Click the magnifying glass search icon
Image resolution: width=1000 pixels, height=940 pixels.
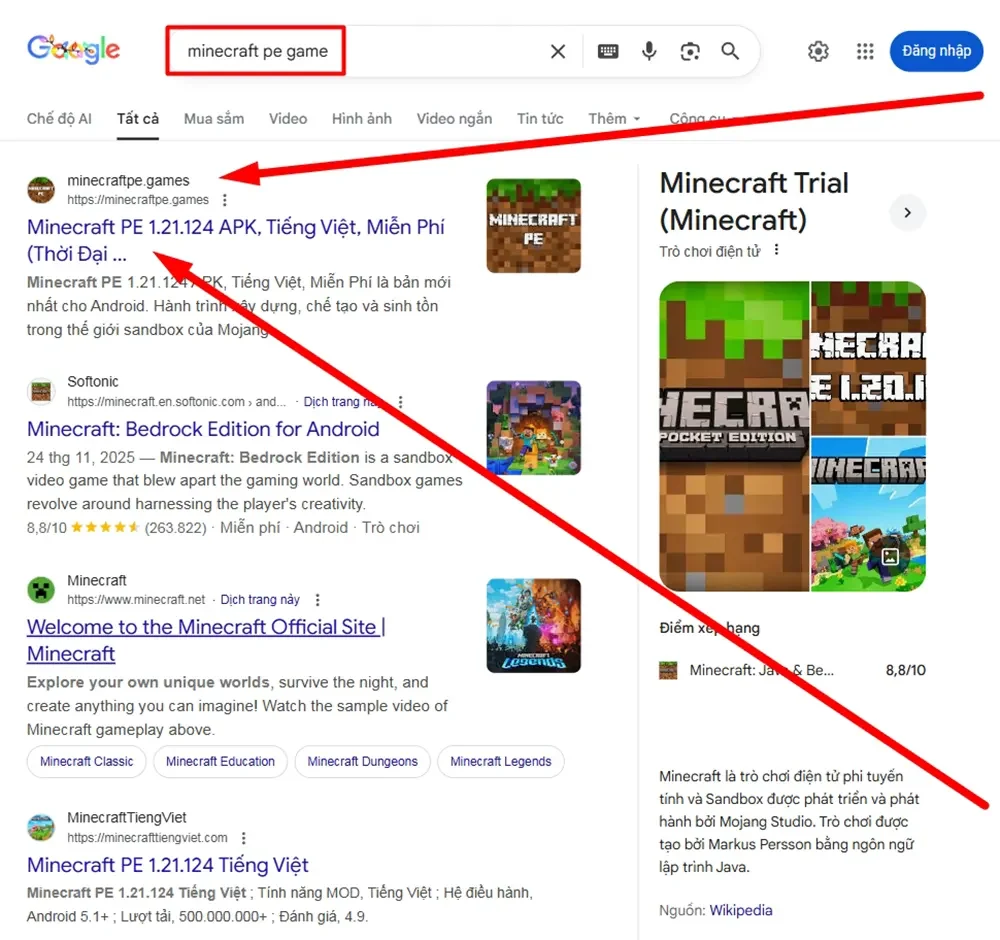[x=730, y=51]
